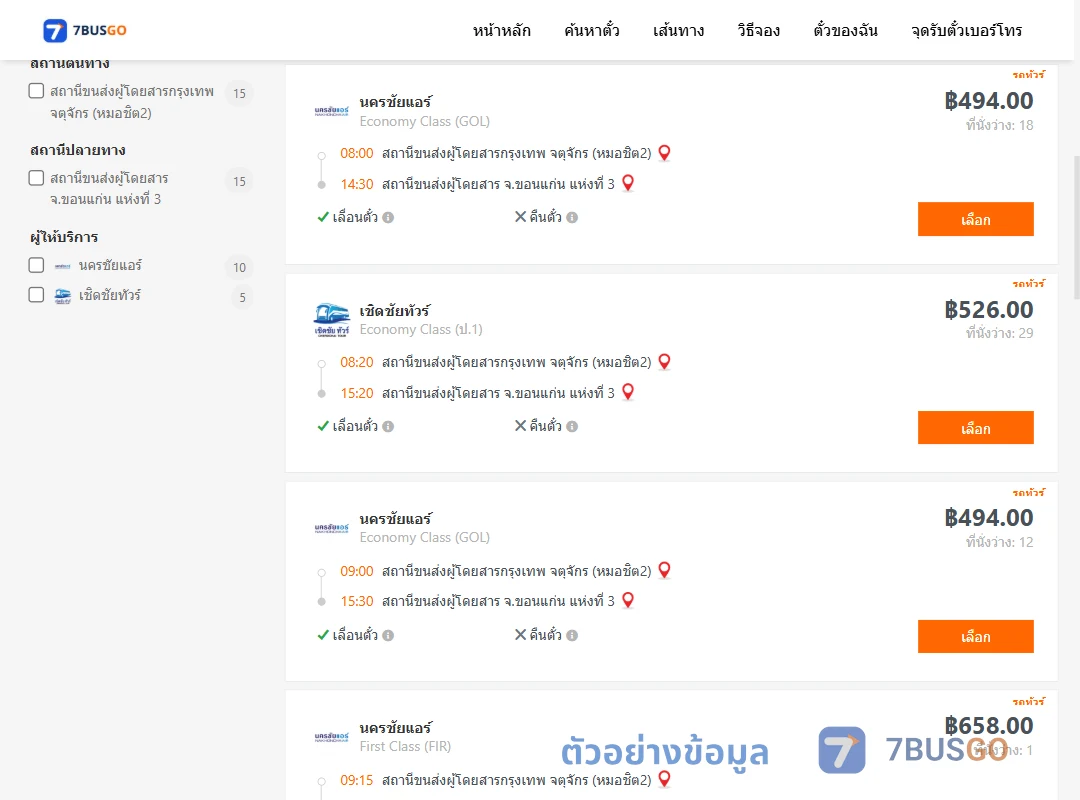
Task: Click First Class (FIR) label
Action: (405, 746)
